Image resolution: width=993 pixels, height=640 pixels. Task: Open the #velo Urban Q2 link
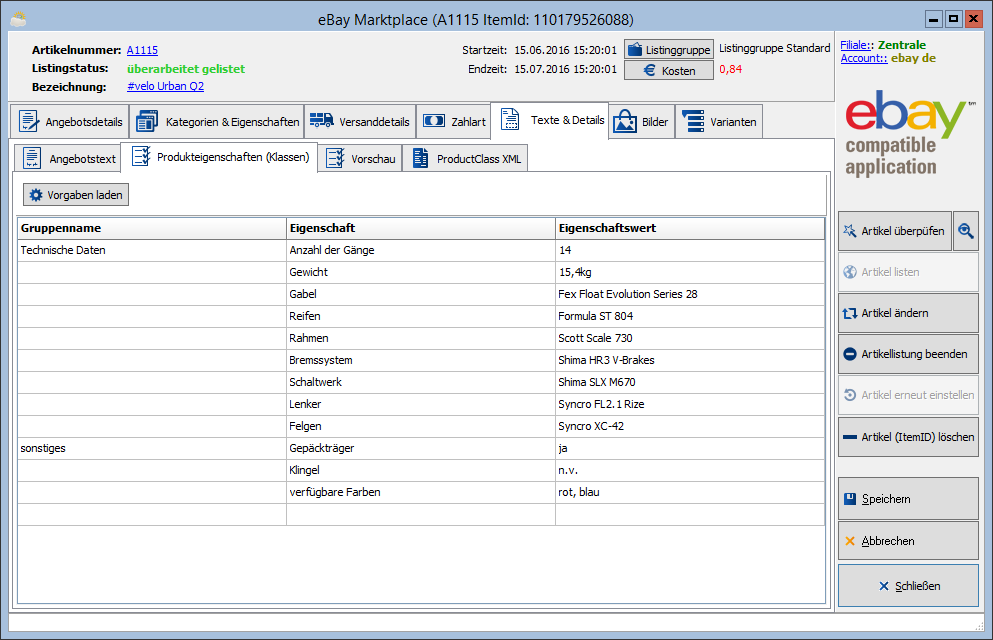pos(165,86)
